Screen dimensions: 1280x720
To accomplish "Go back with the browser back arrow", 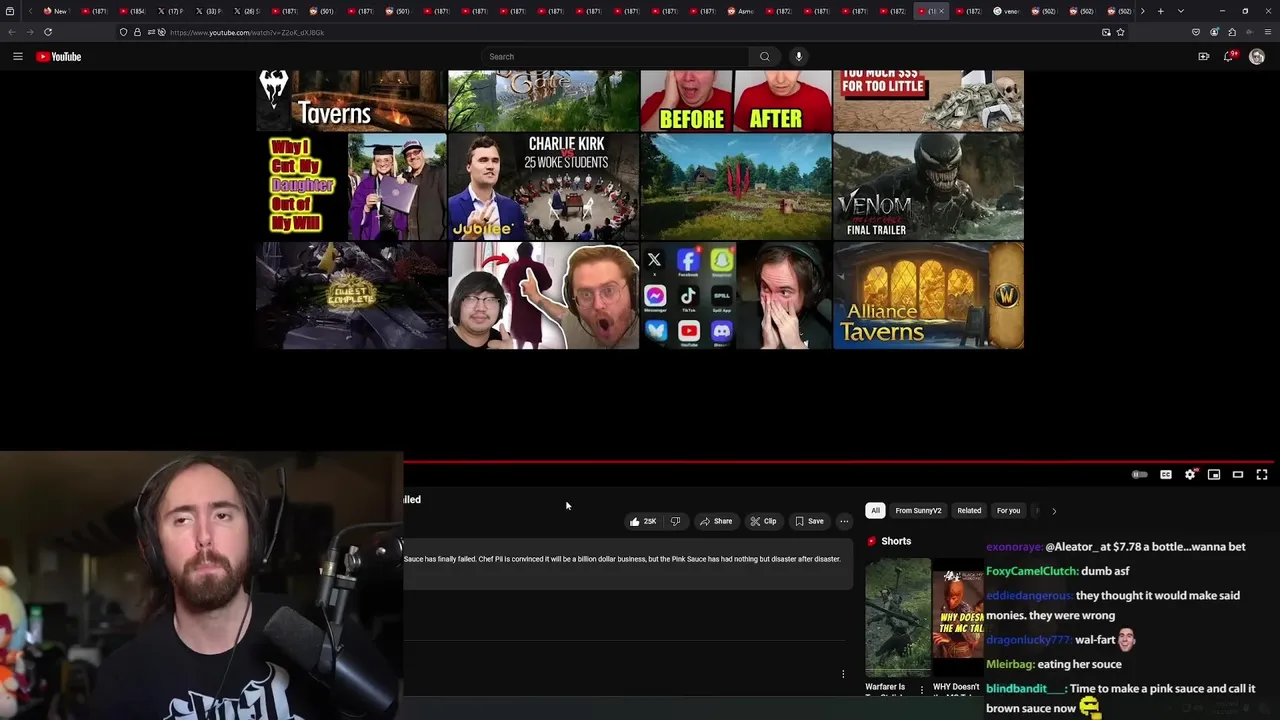I will 12,32.
